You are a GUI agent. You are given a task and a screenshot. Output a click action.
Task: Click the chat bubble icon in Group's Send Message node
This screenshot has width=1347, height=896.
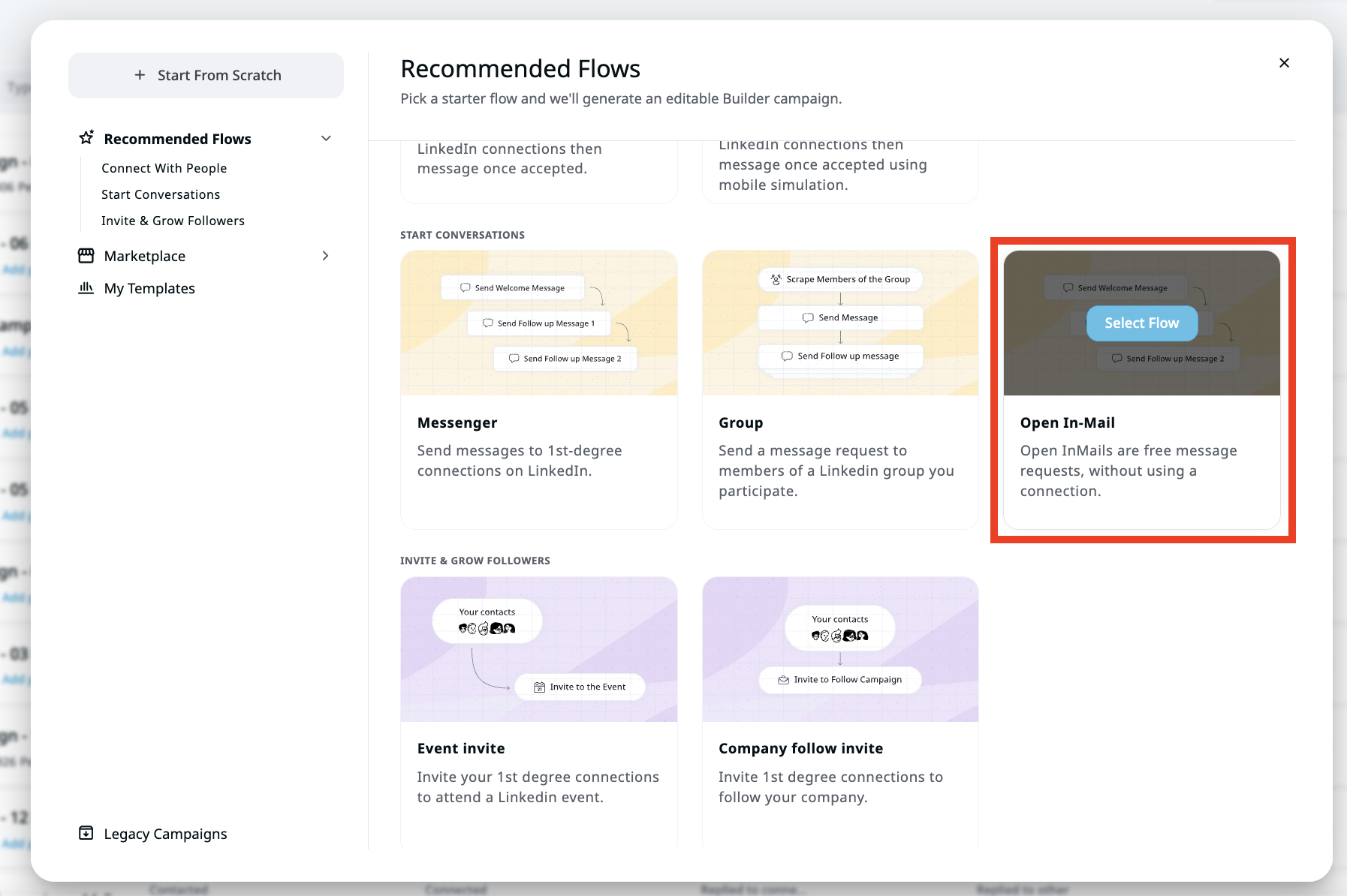(x=808, y=317)
